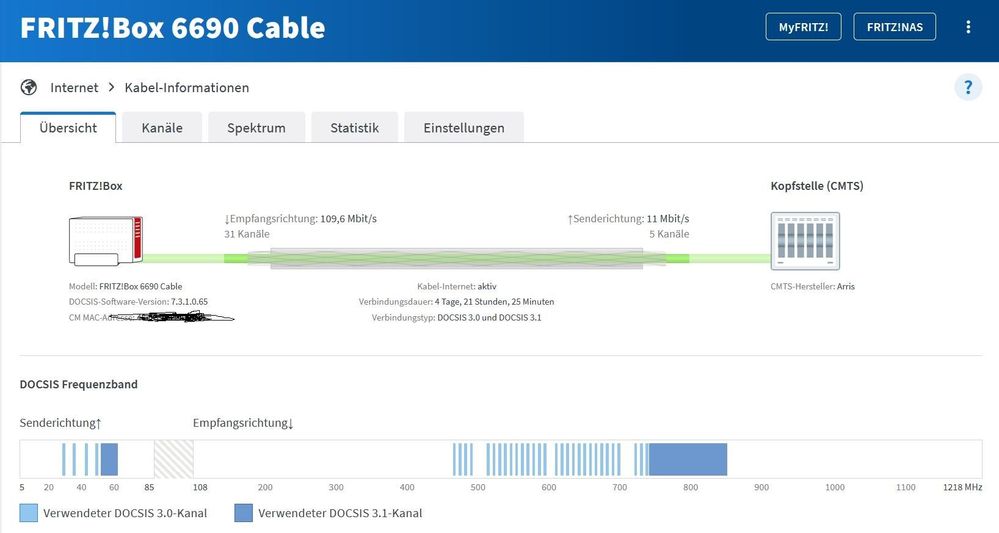Screen dimensions: 999x533
Task: Click the light blue DOCSIS 3.0 legend square
Action: coord(29,513)
